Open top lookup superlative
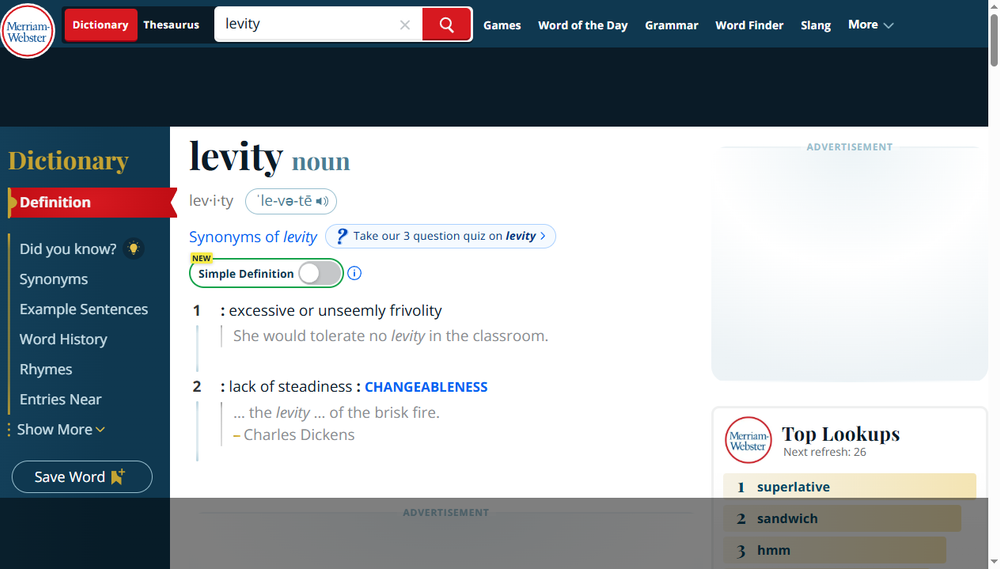The height and width of the screenshot is (569, 1000). pyautogui.click(x=849, y=487)
